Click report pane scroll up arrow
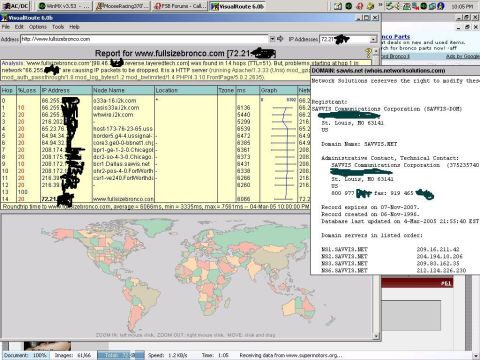Image resolution: width=480 pixels, height=360 pixels. point(376,51)
